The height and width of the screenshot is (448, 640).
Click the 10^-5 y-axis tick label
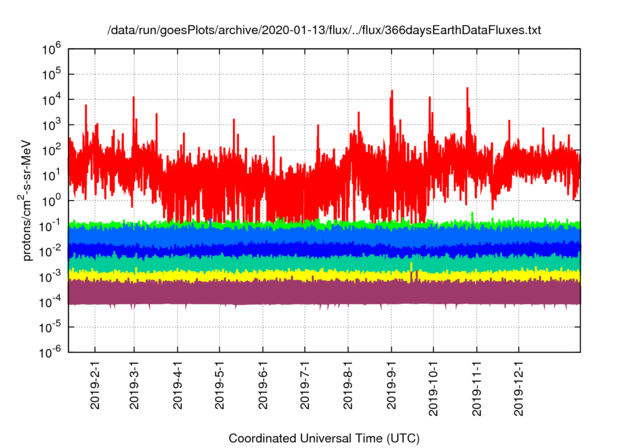50,327
